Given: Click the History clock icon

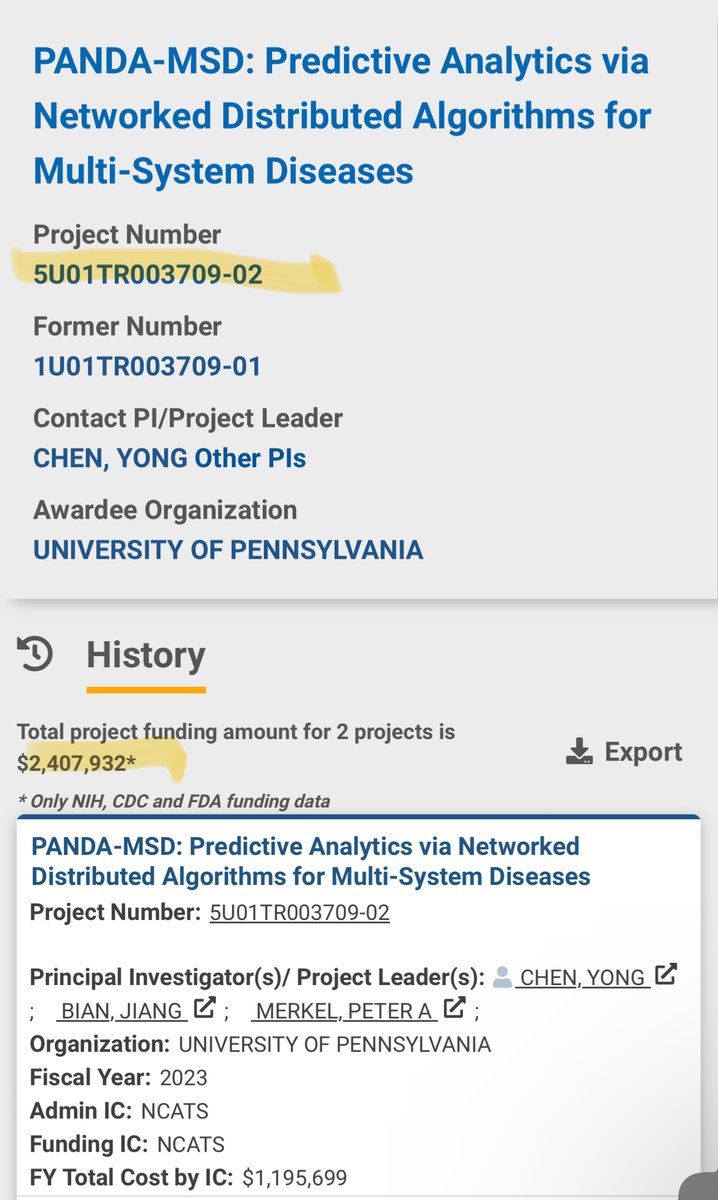Looking at the screenshot, I should (36, 654).
